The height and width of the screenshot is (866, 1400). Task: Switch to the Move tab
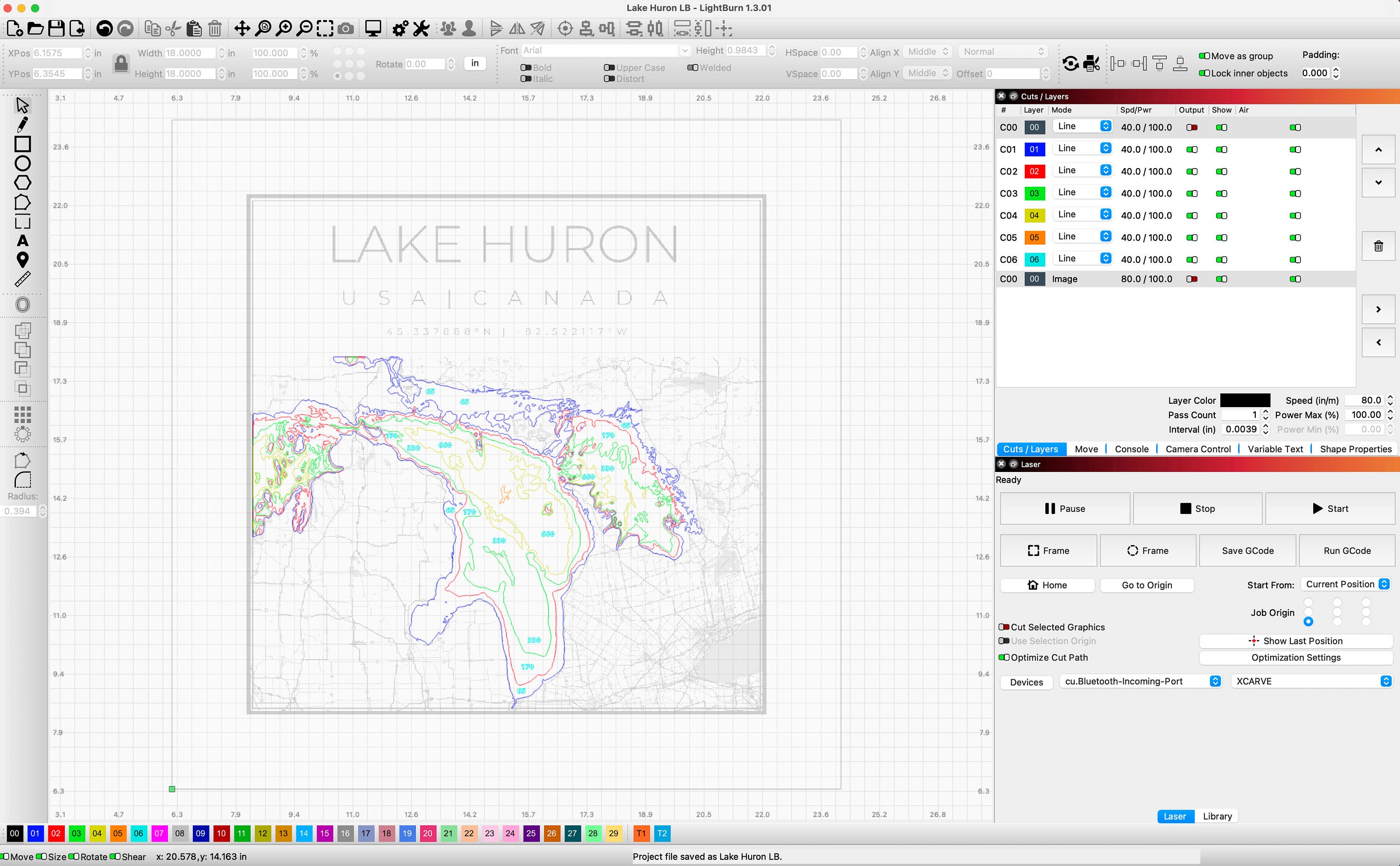pyautogui.click(x=1086, y=449)
